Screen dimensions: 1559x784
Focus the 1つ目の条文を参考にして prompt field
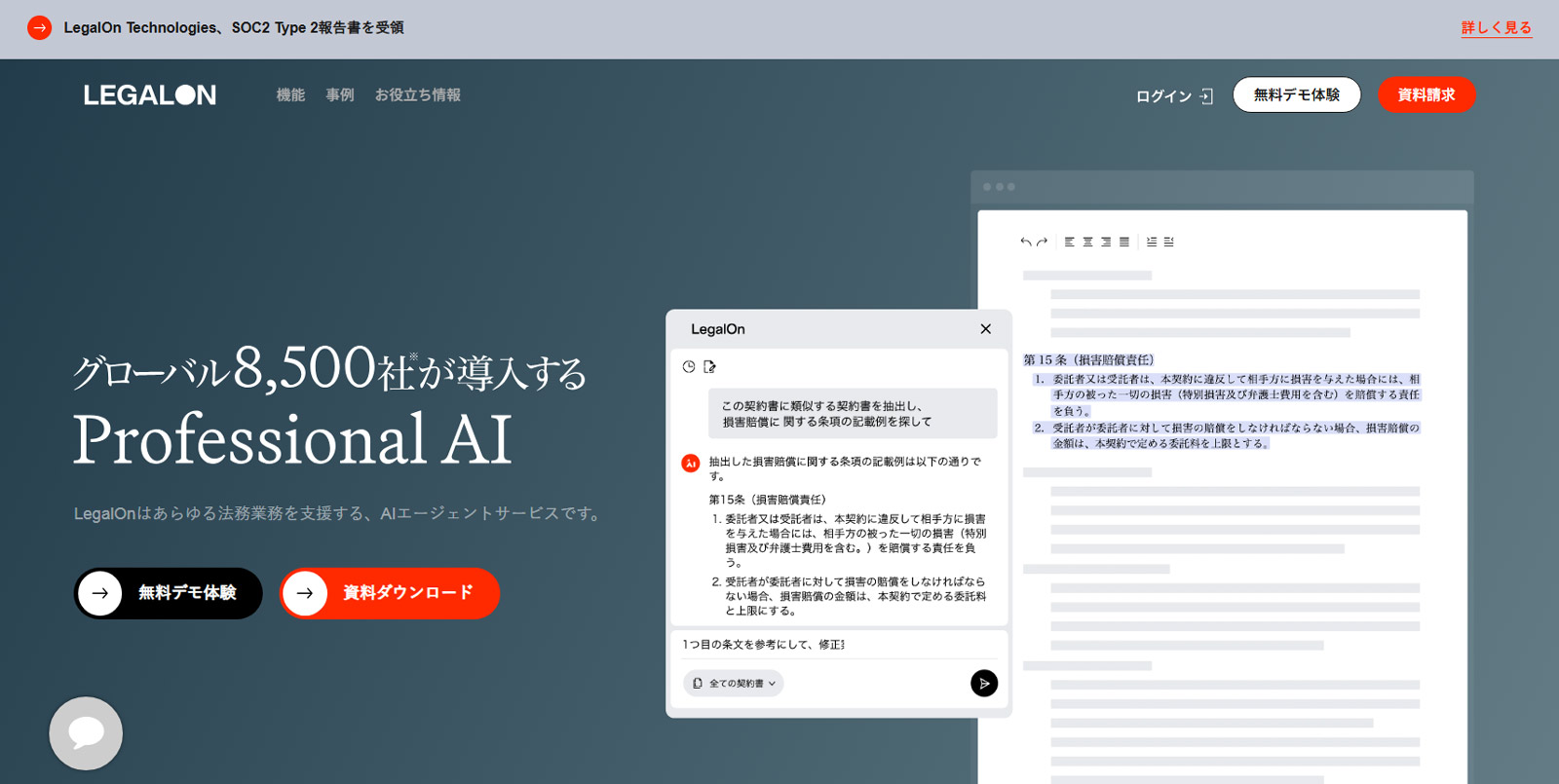(840, 645)
